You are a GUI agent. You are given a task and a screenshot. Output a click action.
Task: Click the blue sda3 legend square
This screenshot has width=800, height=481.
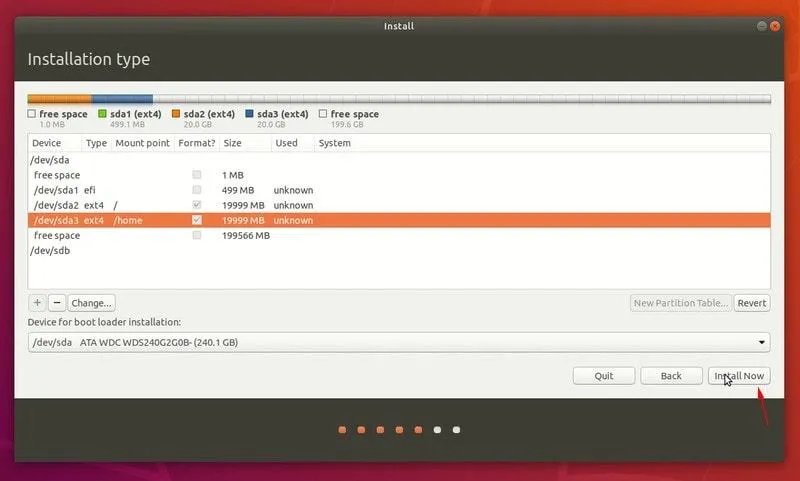coord(249,114)
